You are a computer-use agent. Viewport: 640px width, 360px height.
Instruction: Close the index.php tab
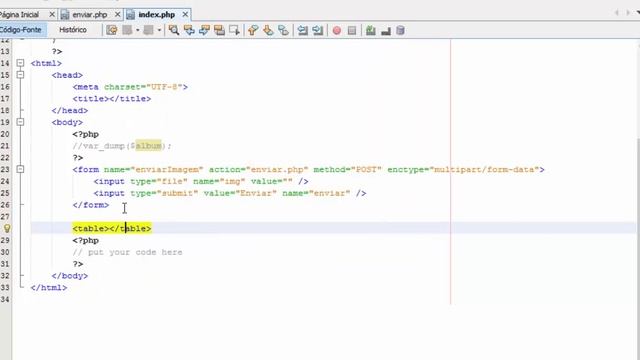tap(185, 14)
